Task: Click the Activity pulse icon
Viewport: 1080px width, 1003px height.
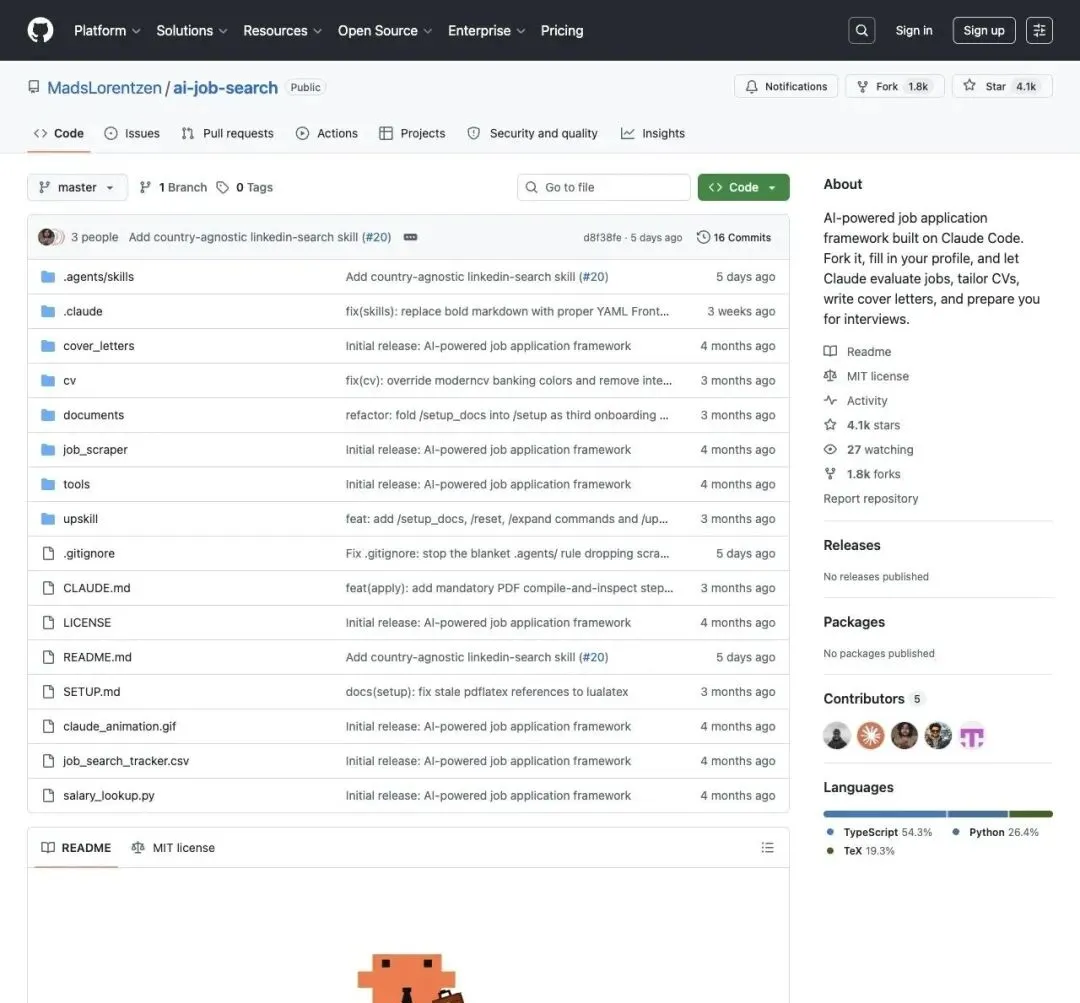Action: (830, 400)
